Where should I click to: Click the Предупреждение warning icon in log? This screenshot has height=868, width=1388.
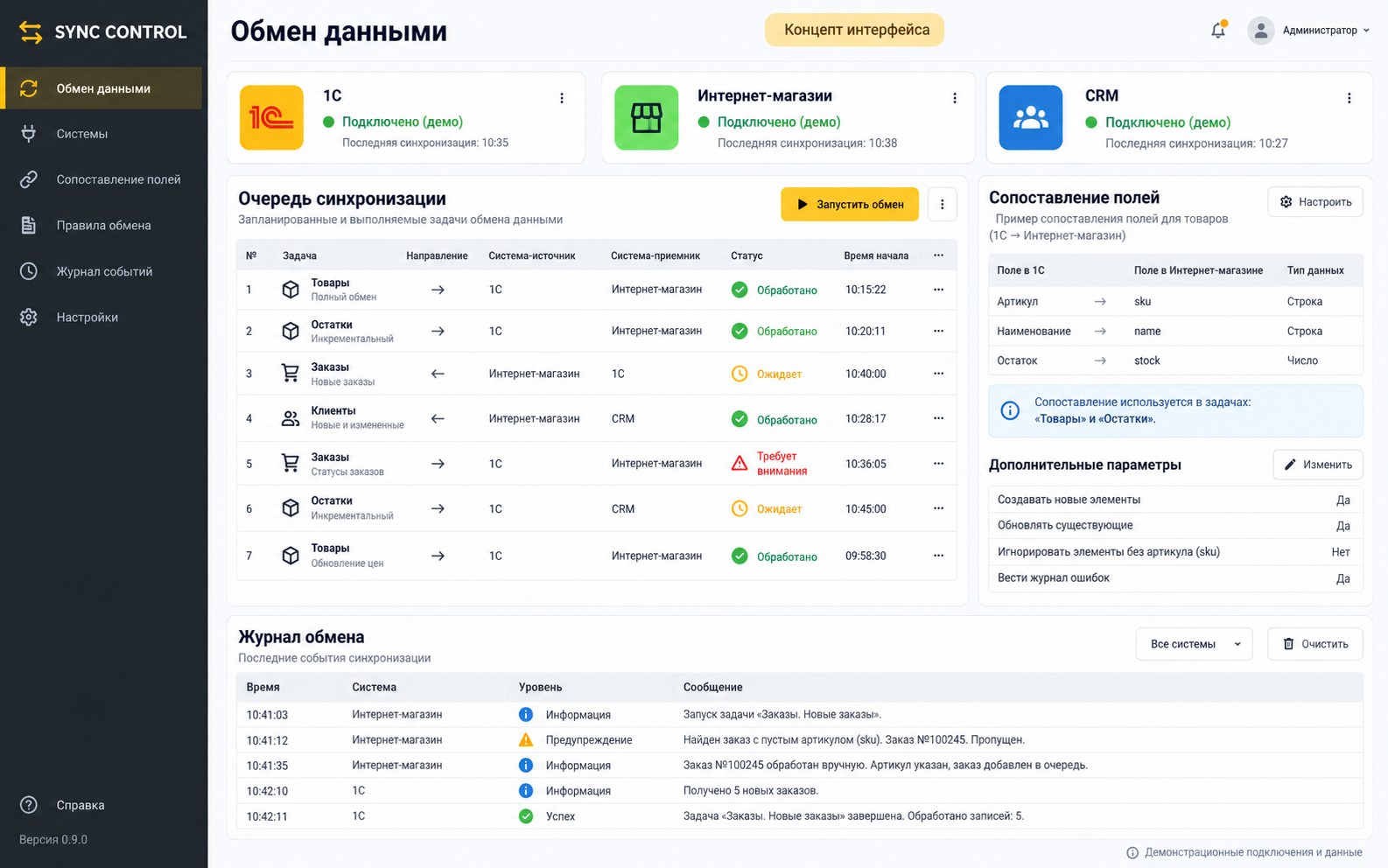(x=526, y=740)
